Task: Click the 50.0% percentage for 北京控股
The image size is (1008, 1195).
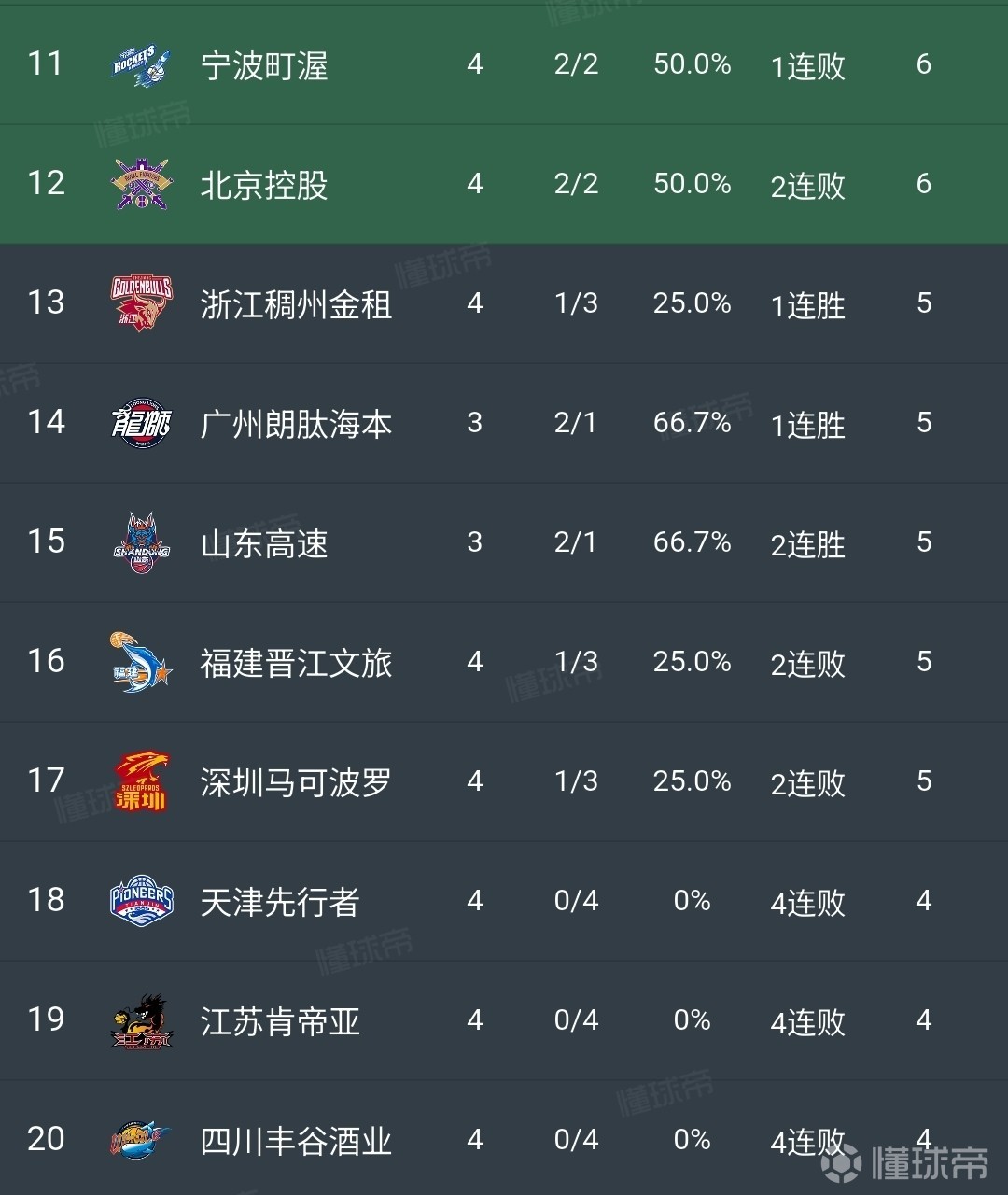Action: [x=692, y=185]
